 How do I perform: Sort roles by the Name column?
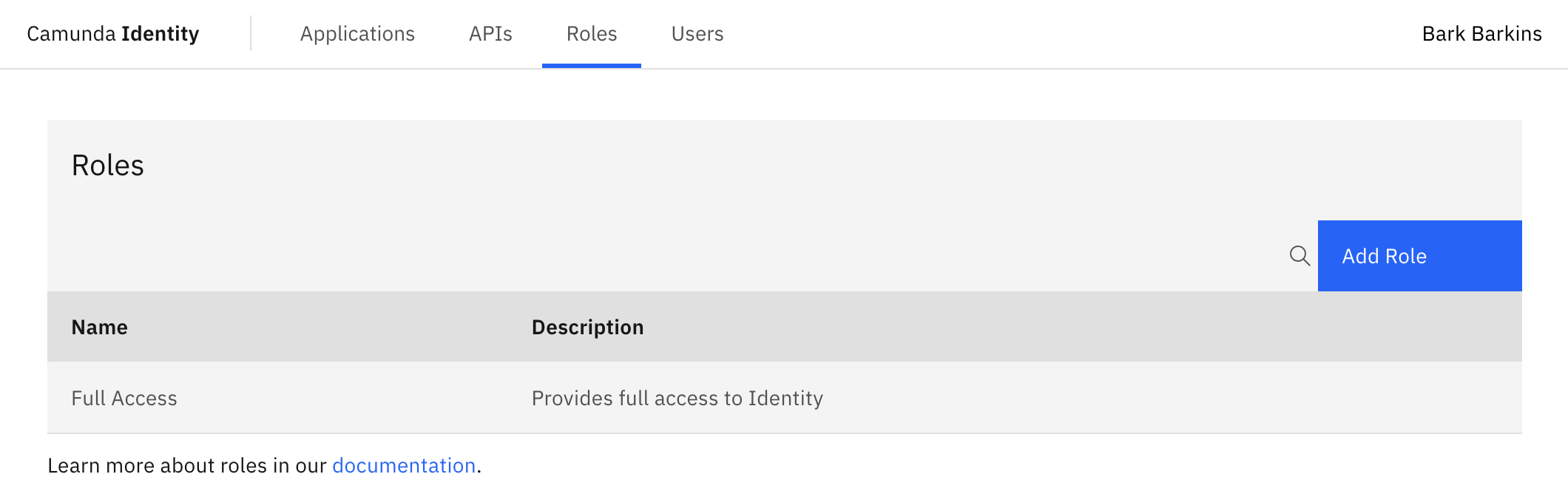coord(99,326)
